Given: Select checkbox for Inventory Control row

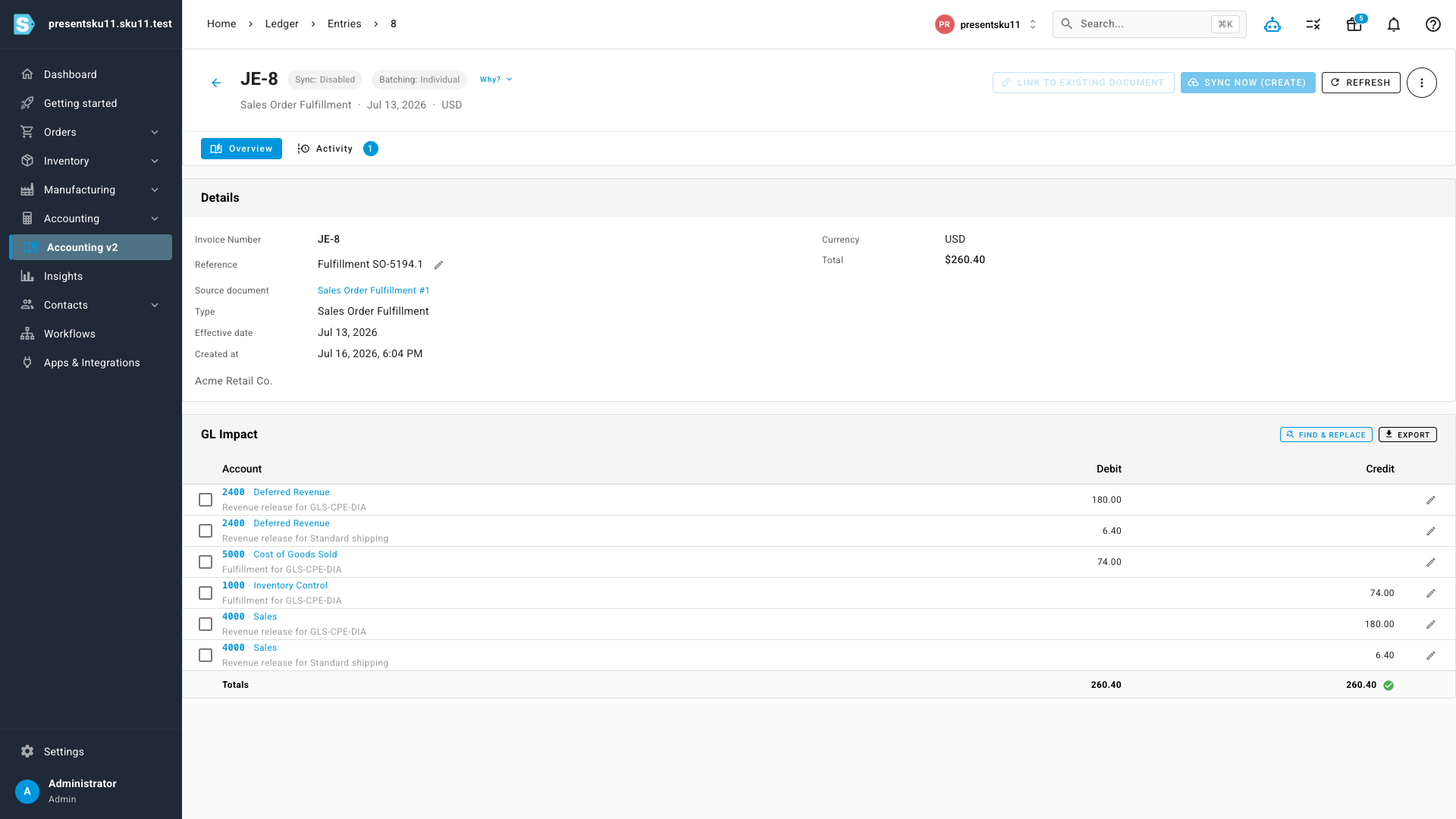Looking at the screenshot, I should [206, 593].
